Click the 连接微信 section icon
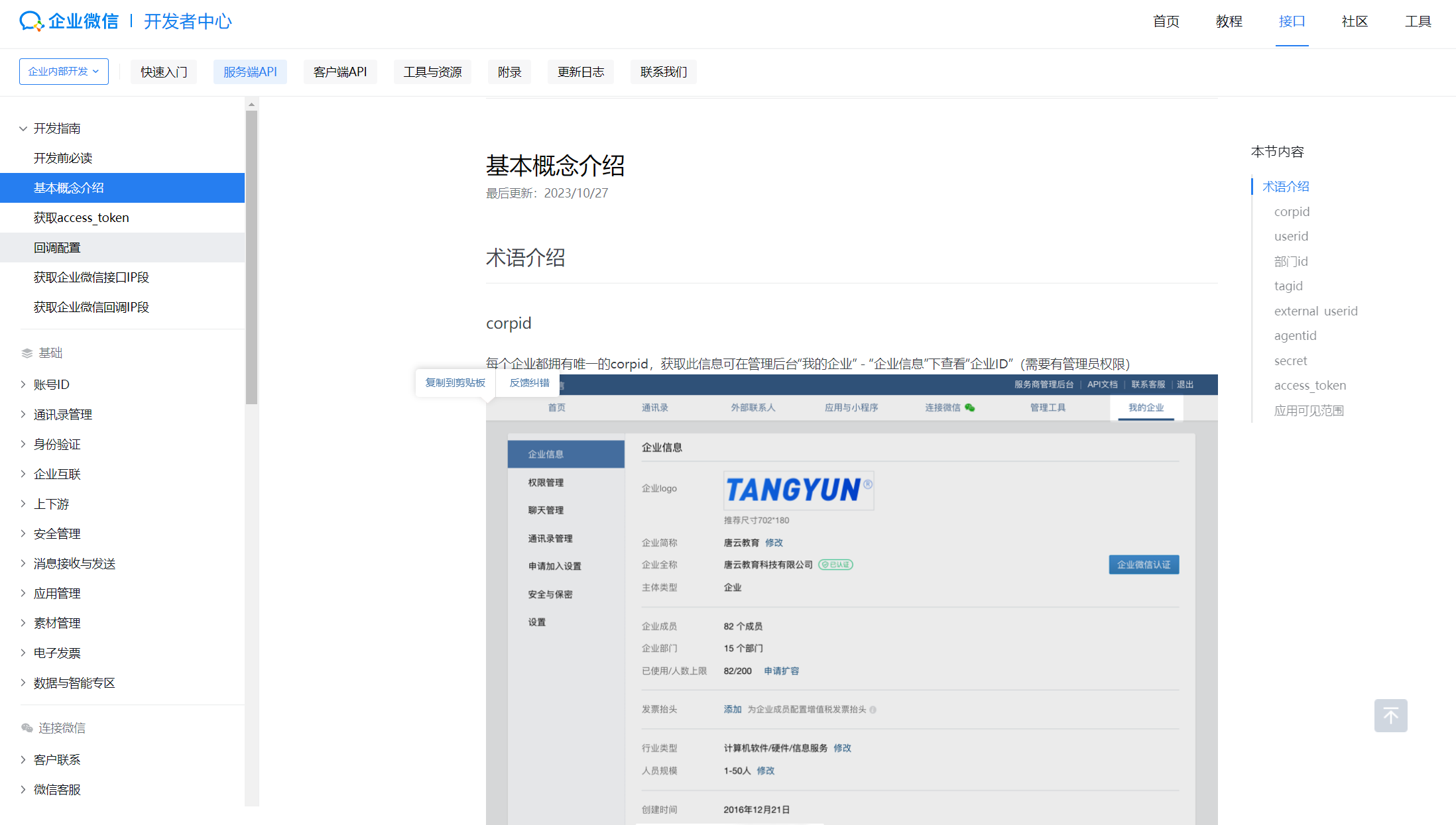The image size is (1456, 825). click(x=27, y=728)
